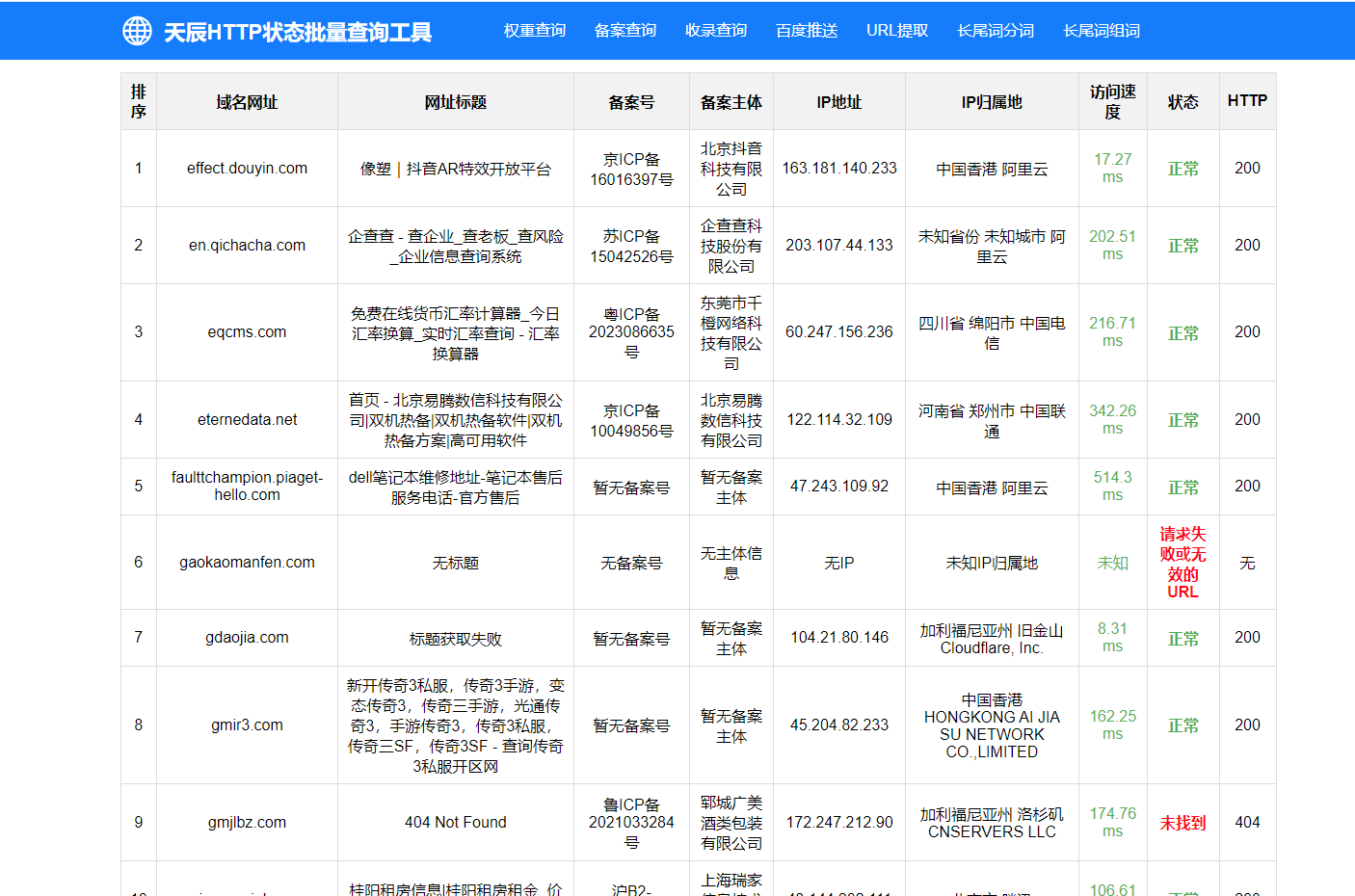Click IP address 60.247.156.236
The width and height of the screenshot is (1355, 896).
pyautogui.click(x=839, y=332)
